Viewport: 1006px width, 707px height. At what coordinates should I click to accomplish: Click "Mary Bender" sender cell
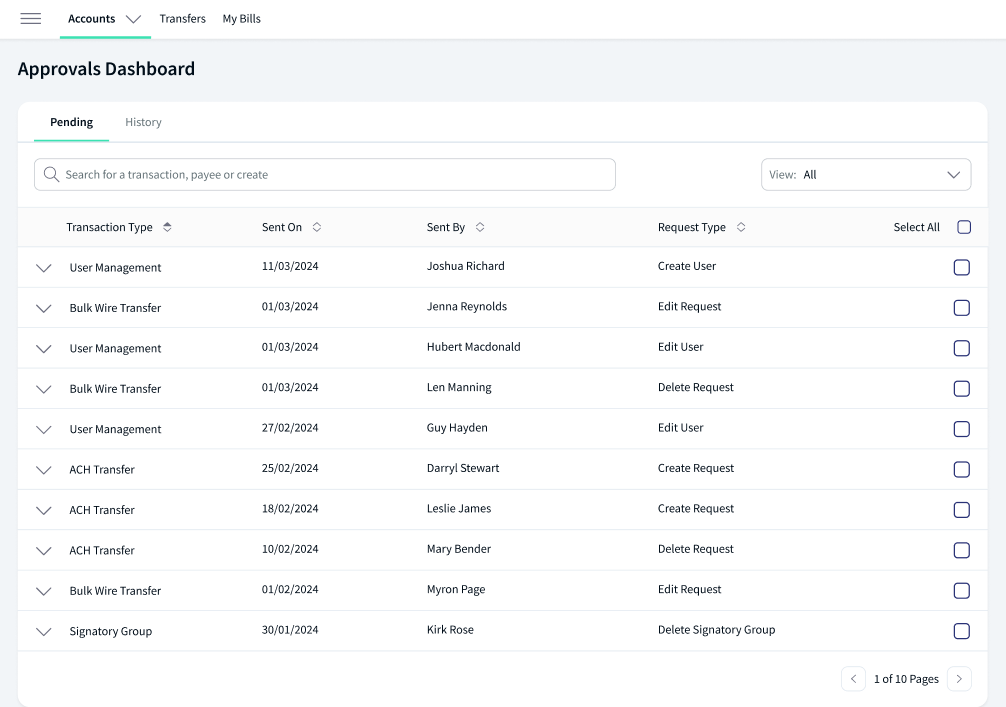[x=459, y=549]
